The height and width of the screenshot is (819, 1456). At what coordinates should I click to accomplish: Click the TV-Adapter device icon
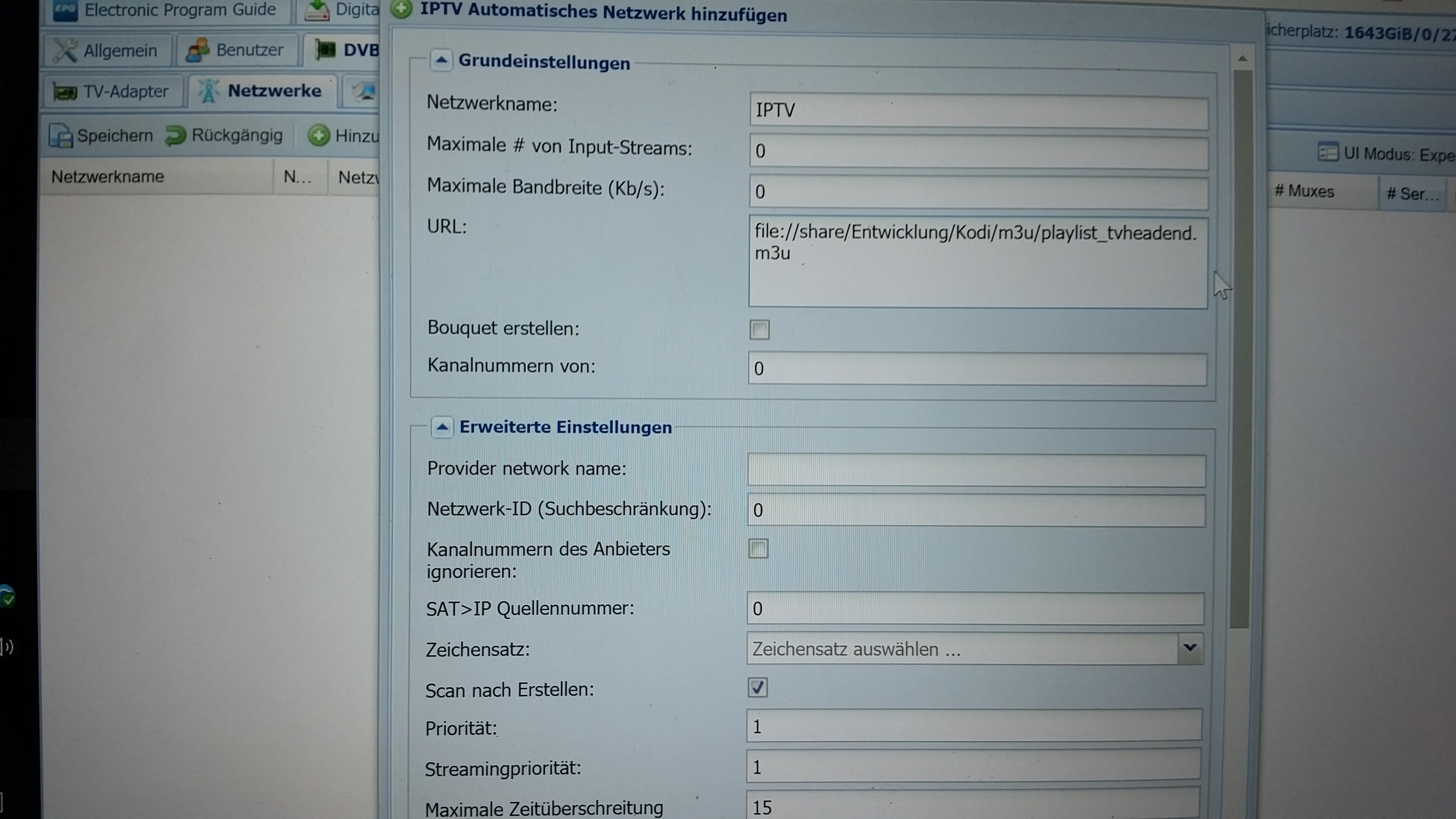pyautogui.click(x=65, y=91)
